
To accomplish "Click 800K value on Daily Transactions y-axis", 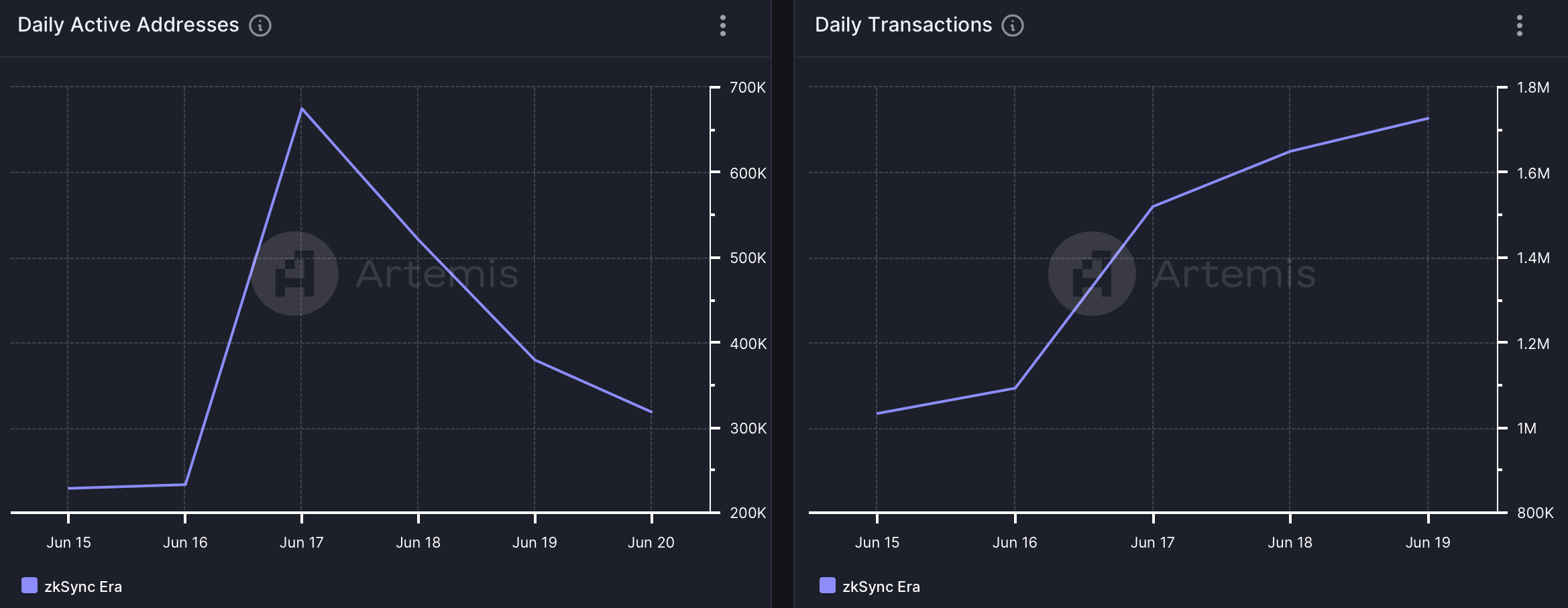I will point(1535,513).
